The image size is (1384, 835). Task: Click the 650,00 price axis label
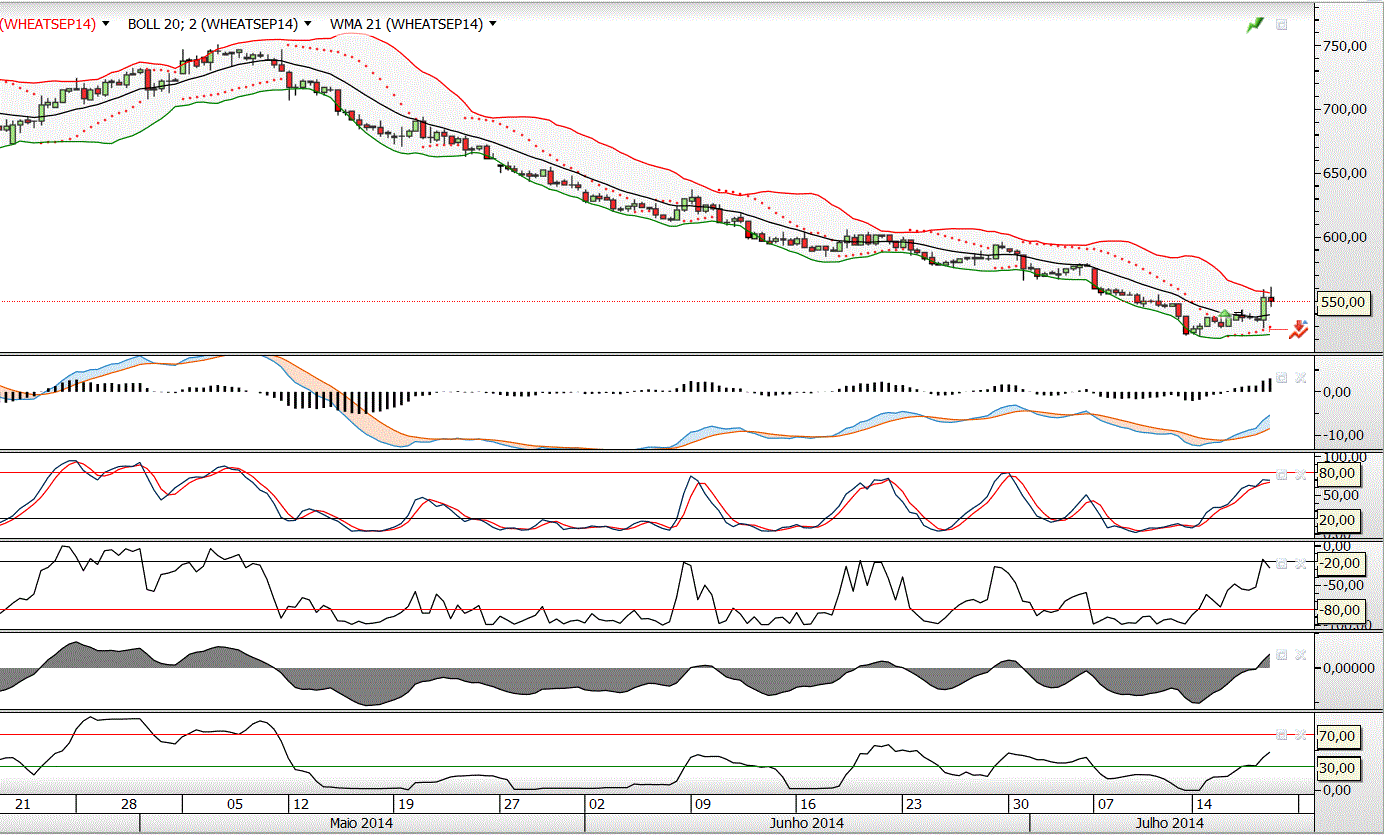(1345, 173)
